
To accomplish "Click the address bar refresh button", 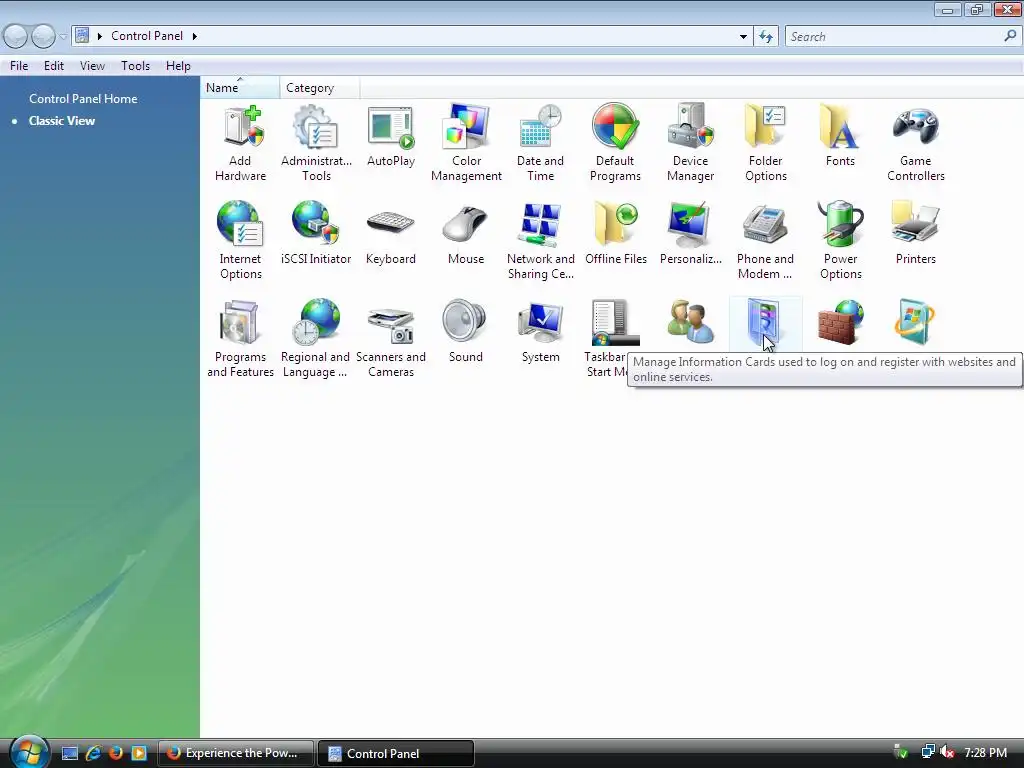I will pos(766,37).
